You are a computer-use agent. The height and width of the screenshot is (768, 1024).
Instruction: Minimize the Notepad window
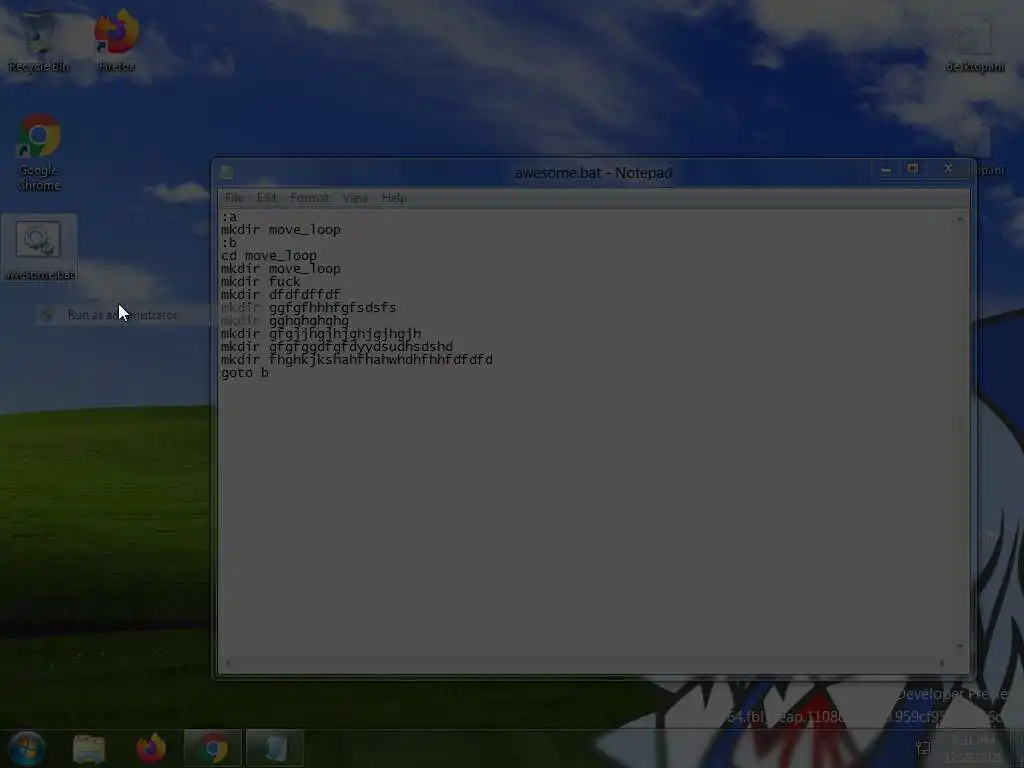tap(886, 169)
